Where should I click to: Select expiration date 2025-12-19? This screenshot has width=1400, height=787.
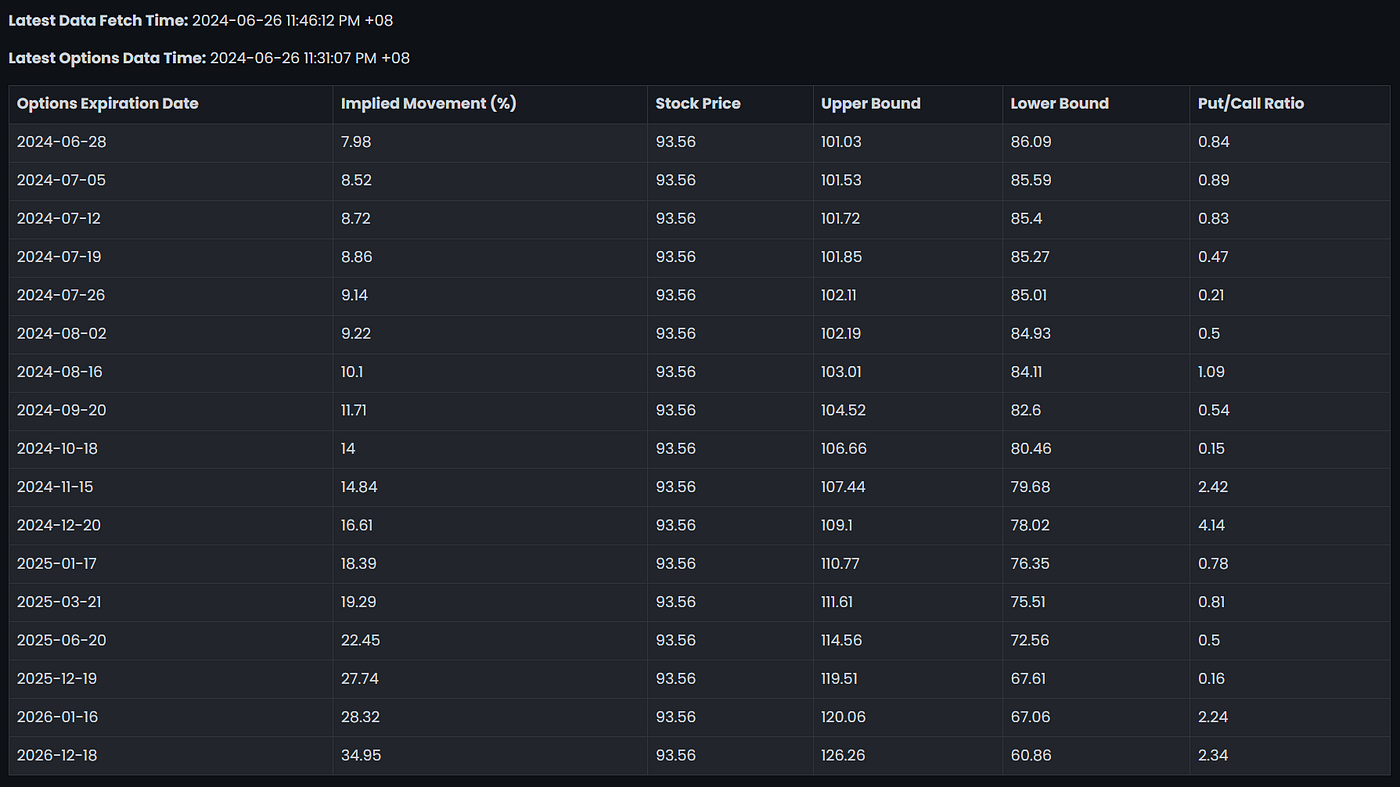click(x=59, y=678)
